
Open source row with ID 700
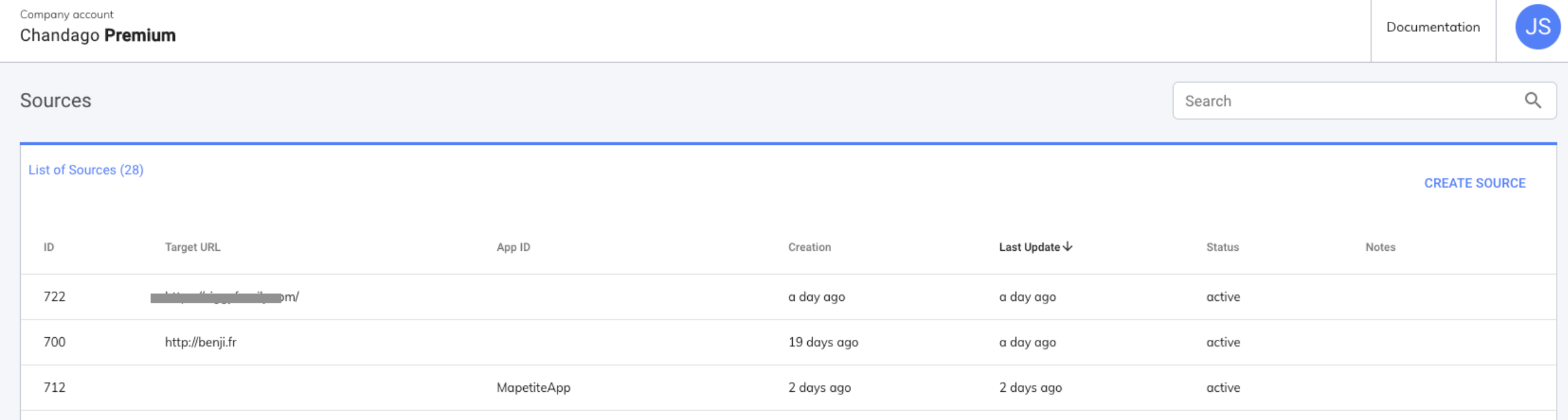55,342
